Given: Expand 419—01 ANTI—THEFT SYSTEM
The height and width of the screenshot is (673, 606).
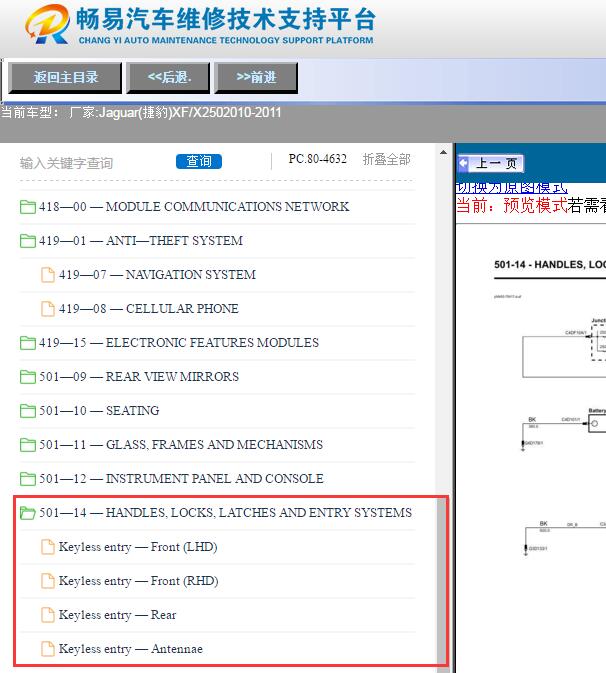Looking at the screenshot, I should pyautogui.click(x=141, y=241).
